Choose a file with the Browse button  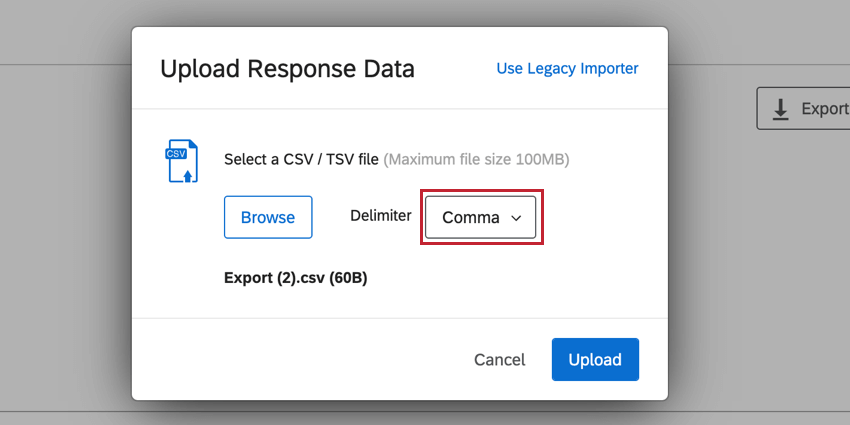pyautogui.click(x=268, y=217)
